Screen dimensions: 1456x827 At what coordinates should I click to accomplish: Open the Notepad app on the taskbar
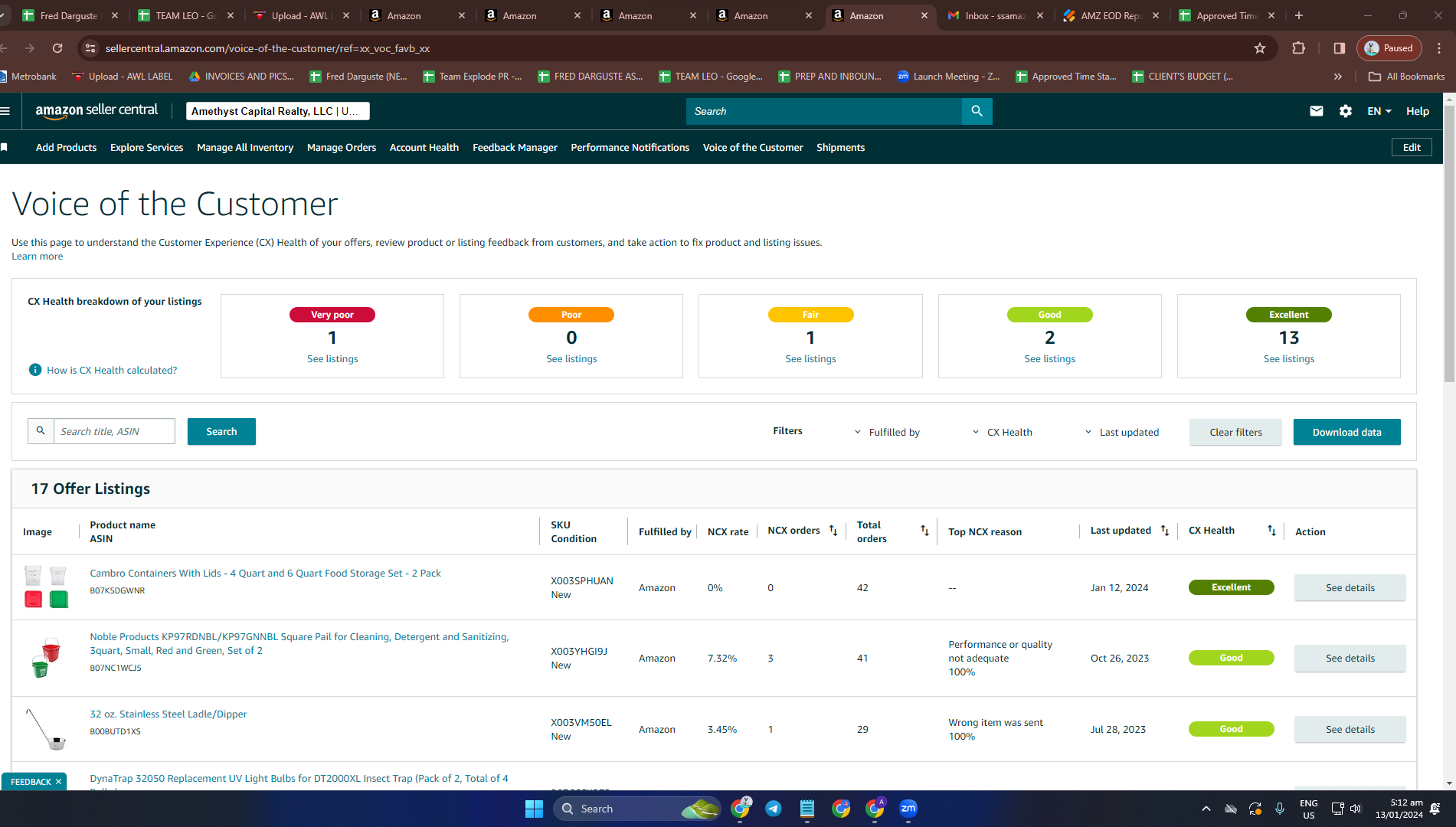(x=807, y=809)
